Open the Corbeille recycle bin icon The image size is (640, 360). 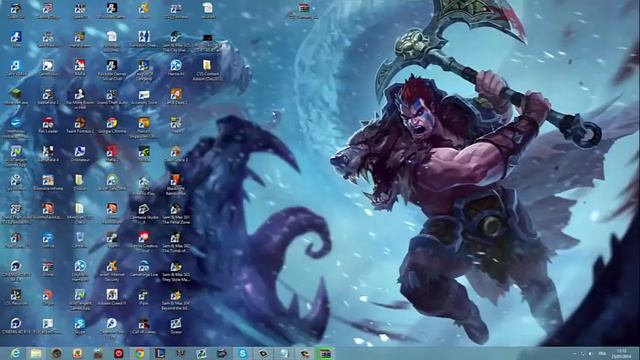click(80, 240)
